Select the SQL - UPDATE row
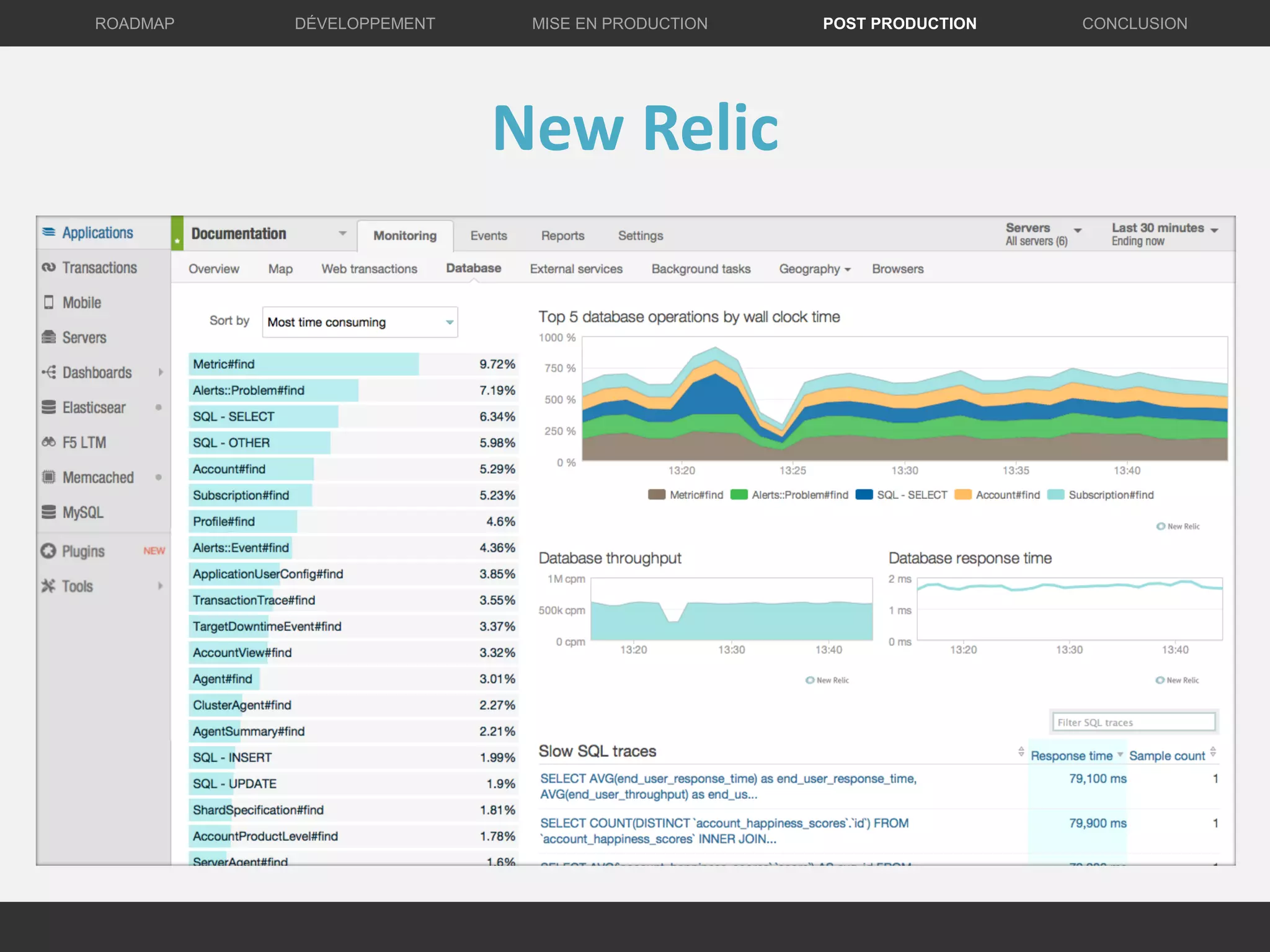The height and width of the screenshot is (952, 1270). click(x=353, y=783)
